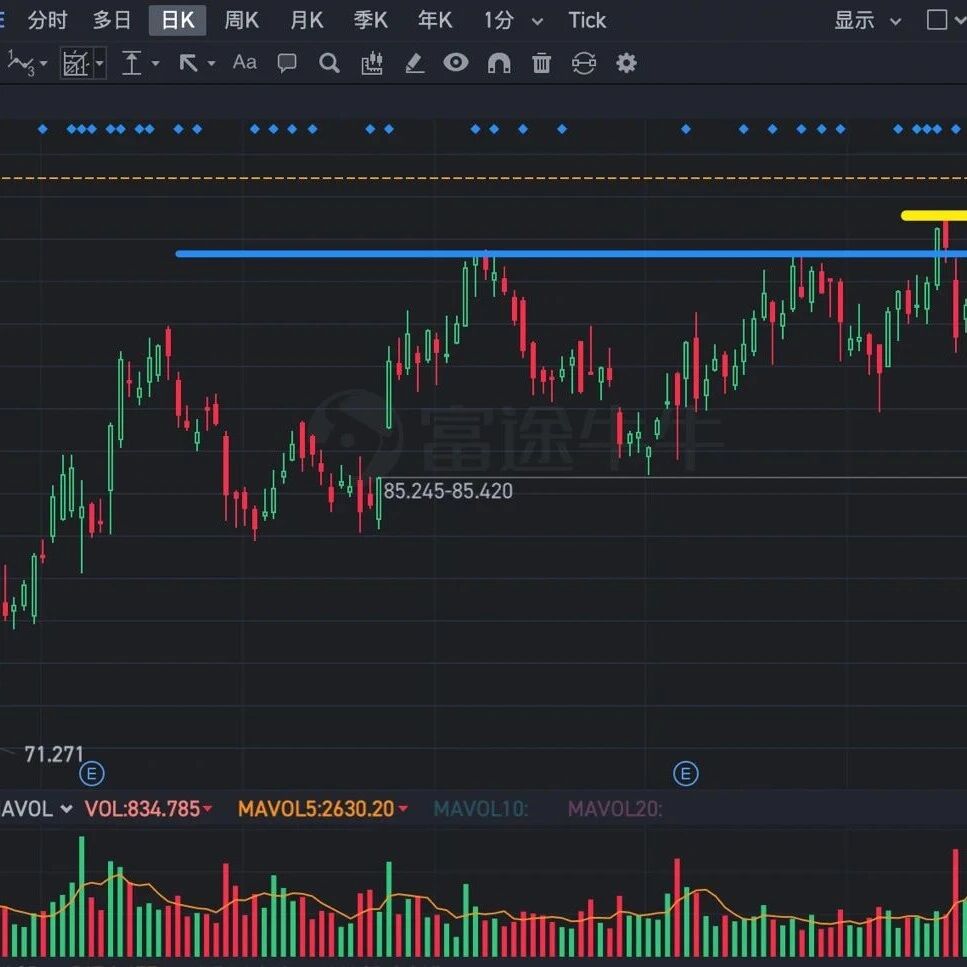This screenshot has height=967, width=967.
Task: Click the 71.271 low price label
Action: [x=53, y=754]
